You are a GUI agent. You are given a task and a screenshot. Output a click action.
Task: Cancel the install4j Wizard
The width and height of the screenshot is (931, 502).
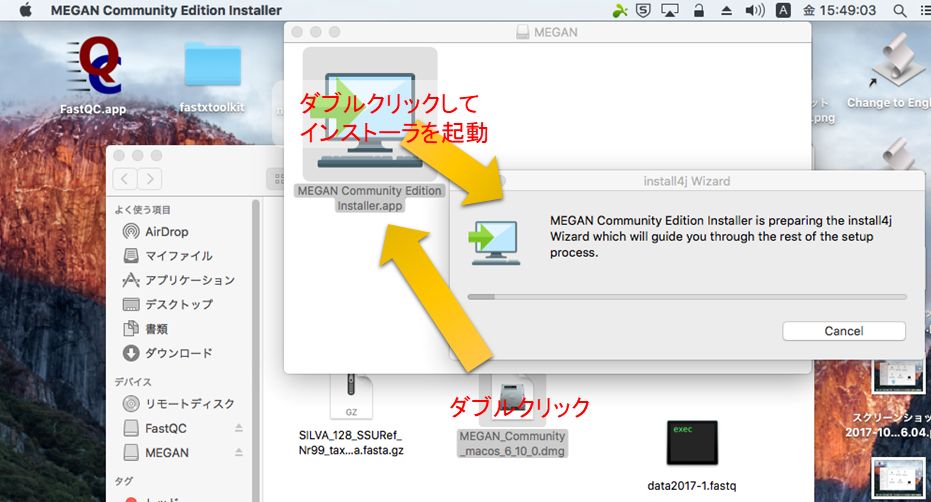(844, 331)
